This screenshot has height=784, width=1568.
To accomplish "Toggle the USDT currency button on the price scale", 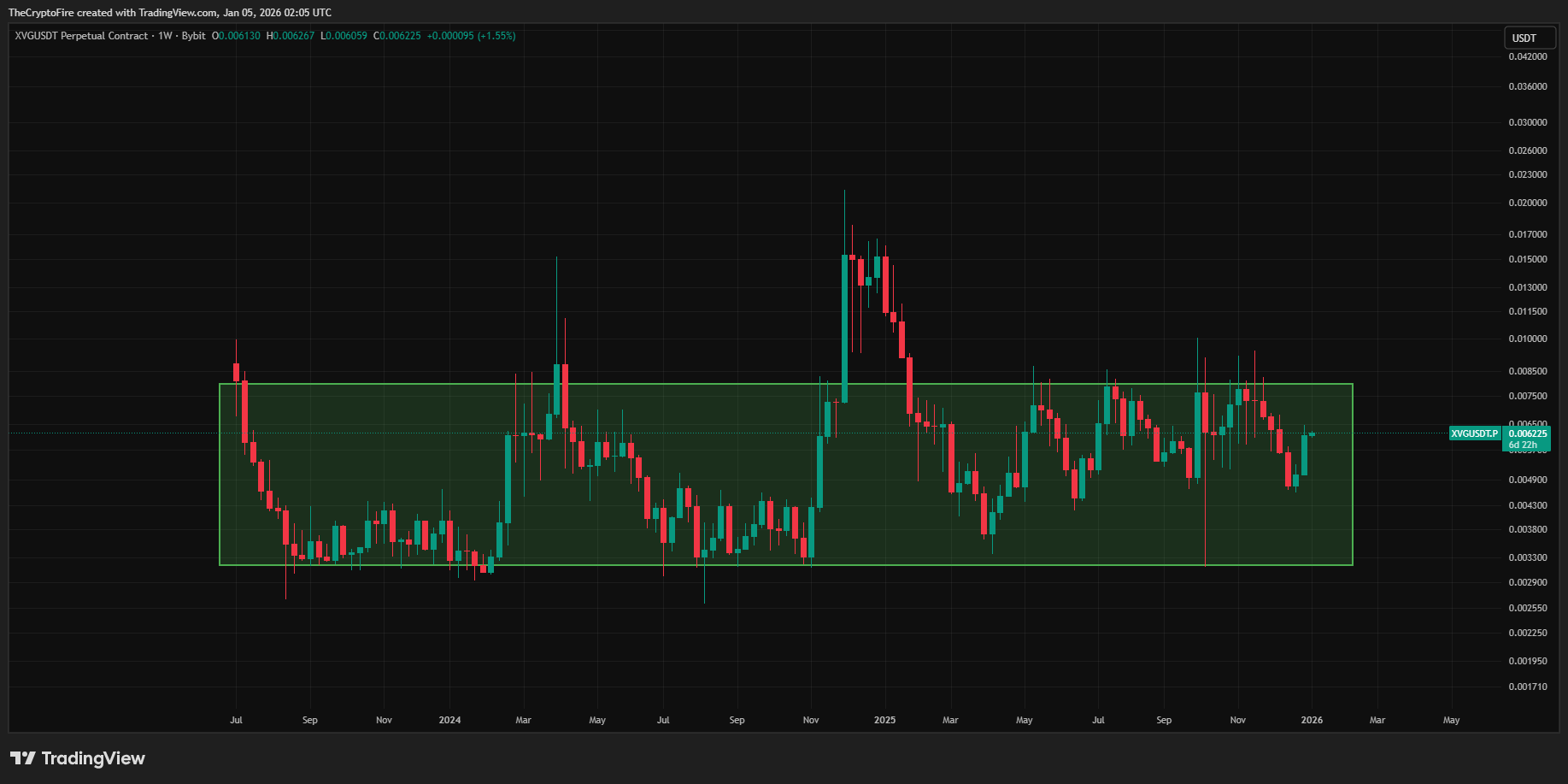I will click(x=1529, y=38).
